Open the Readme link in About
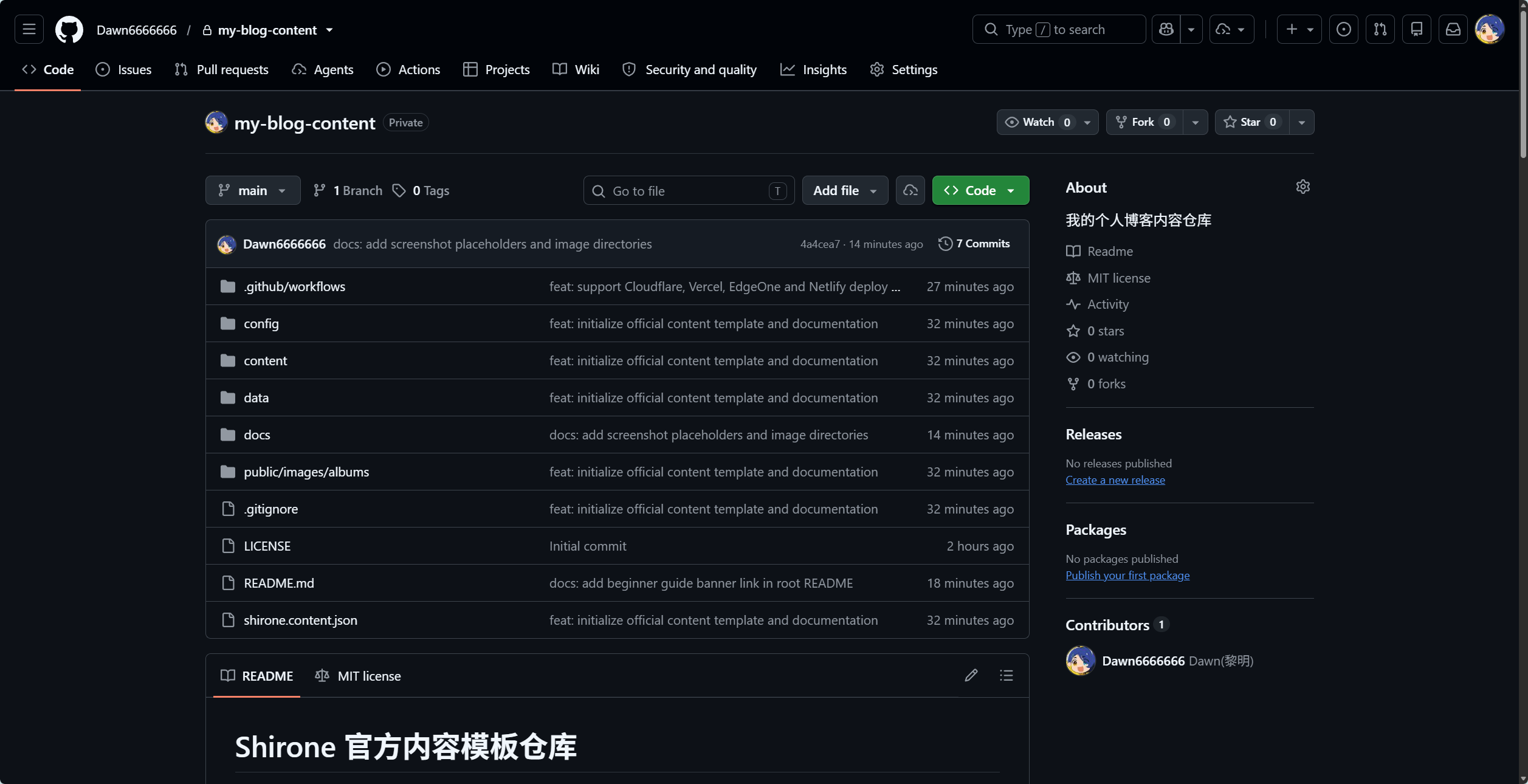Viewport: 1528px width, 784px height. [1100, 251]
